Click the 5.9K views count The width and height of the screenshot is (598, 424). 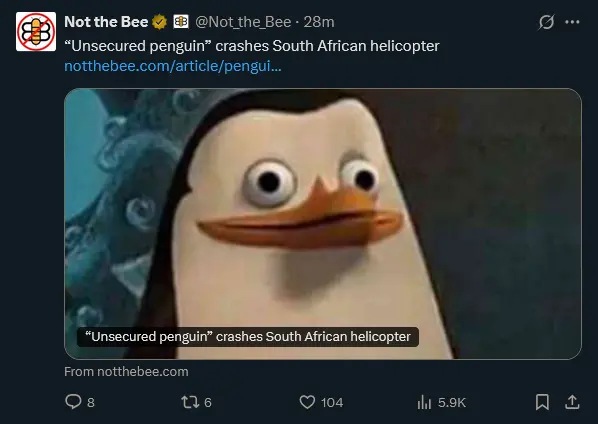452,402
